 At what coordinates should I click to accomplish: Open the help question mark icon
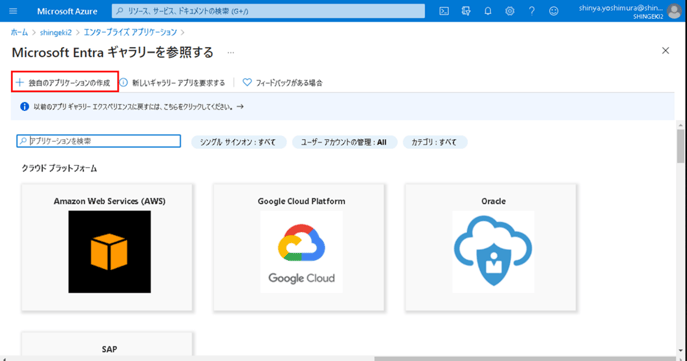click(531, 11)
